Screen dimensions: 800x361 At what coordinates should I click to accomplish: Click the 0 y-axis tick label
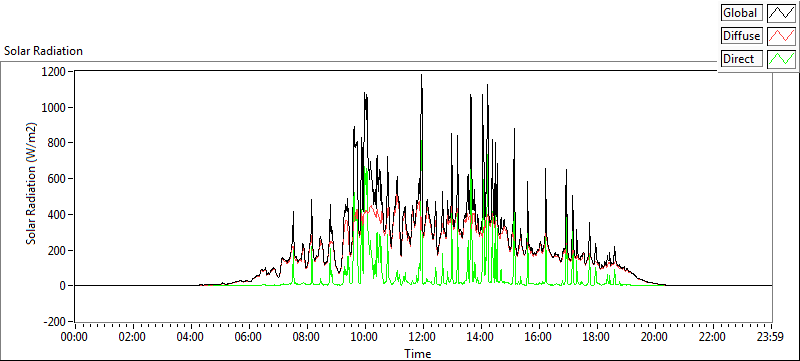point(63,286)
